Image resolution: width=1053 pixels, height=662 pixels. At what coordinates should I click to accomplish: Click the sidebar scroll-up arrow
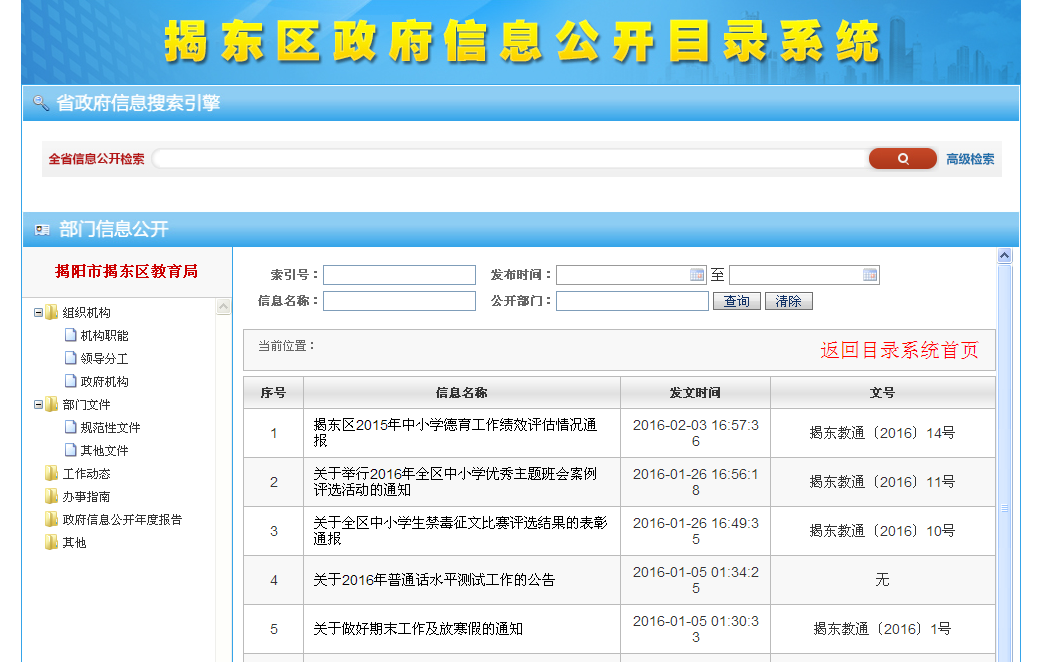tap(224, 307)
